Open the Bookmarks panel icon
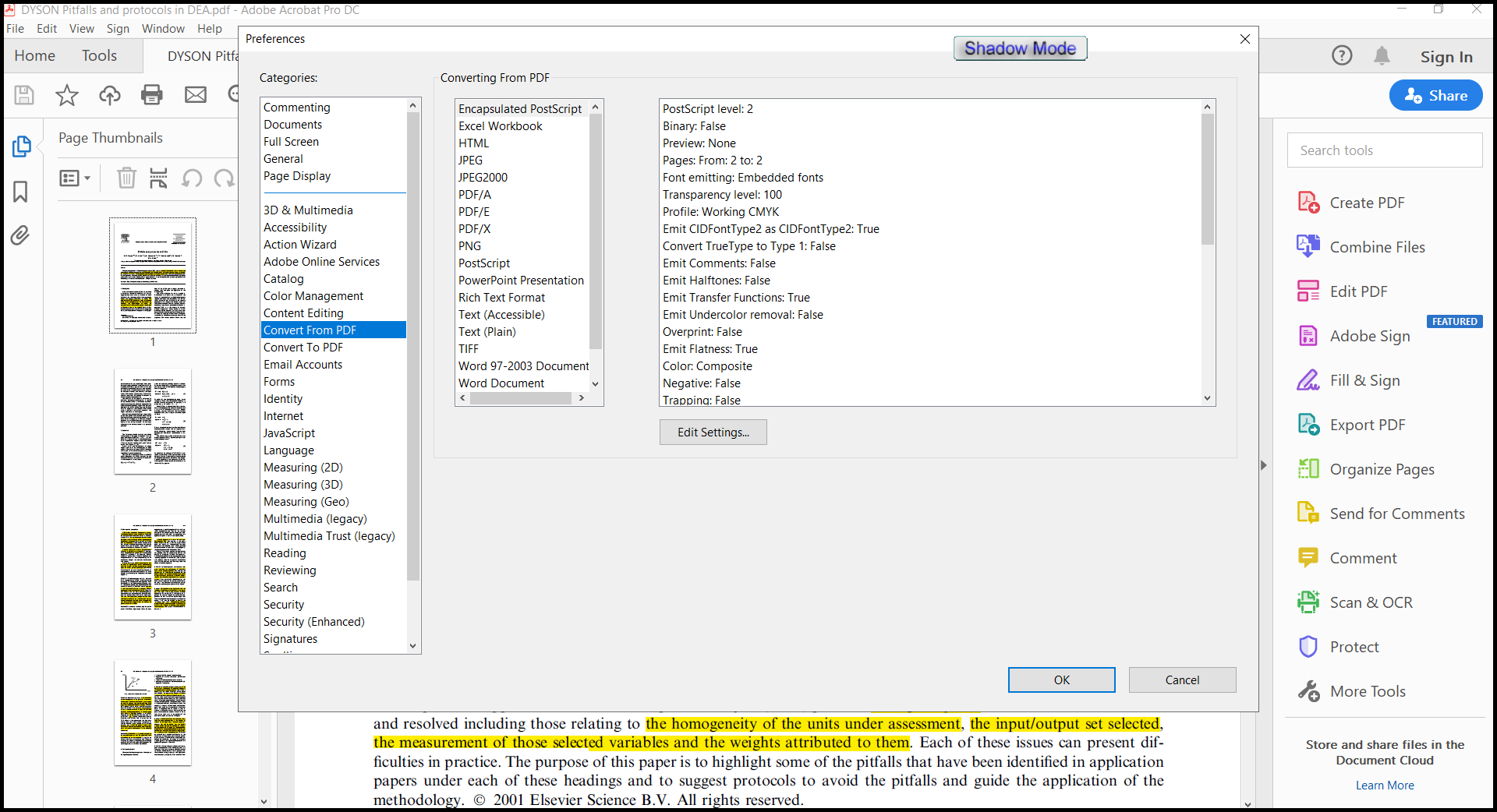Viewport: 1497px width, 812px height. [x=20, y=192]
